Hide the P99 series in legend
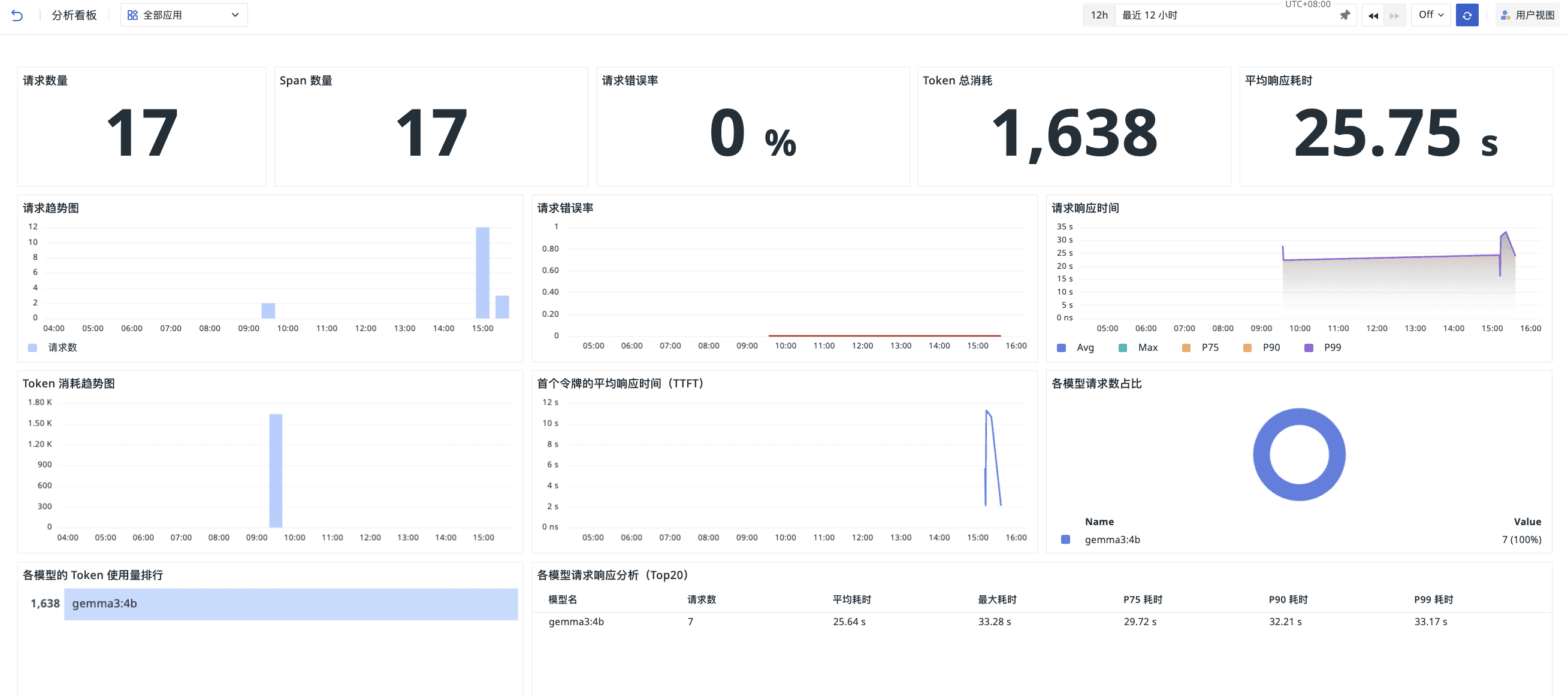Image resolution: width=1568 pixels, height=697 pixels. click(1323, 347)
